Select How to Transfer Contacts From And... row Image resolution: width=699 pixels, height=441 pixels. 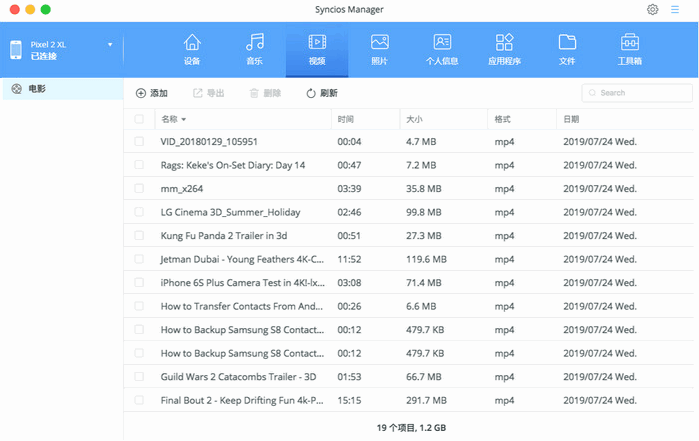408,306
